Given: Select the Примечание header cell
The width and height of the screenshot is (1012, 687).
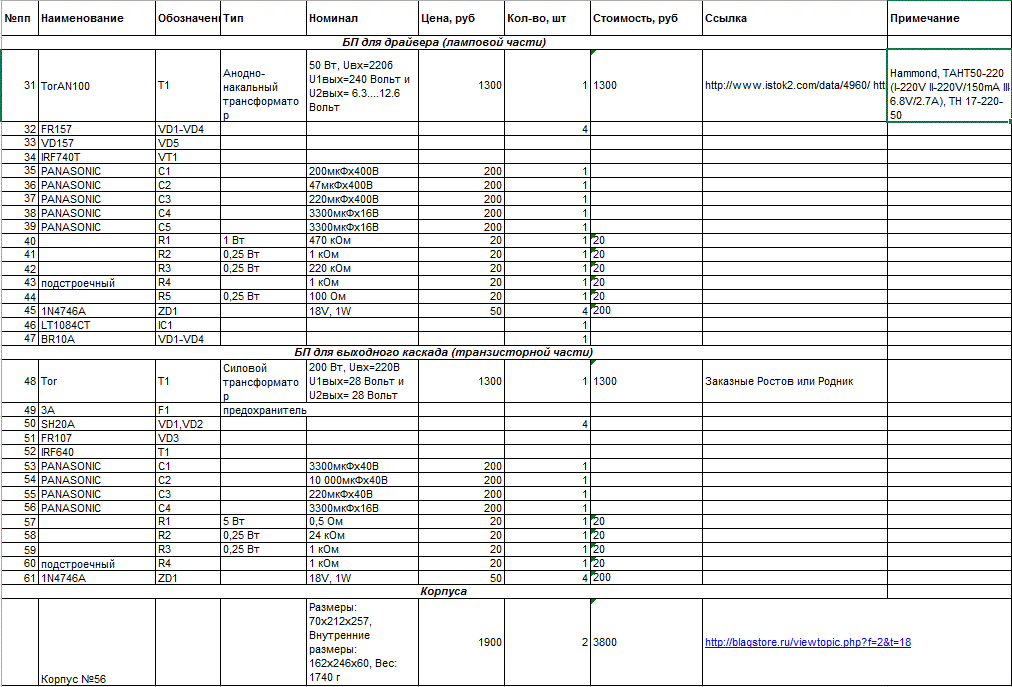Looking at the screenshot, I should click(949, 18).
